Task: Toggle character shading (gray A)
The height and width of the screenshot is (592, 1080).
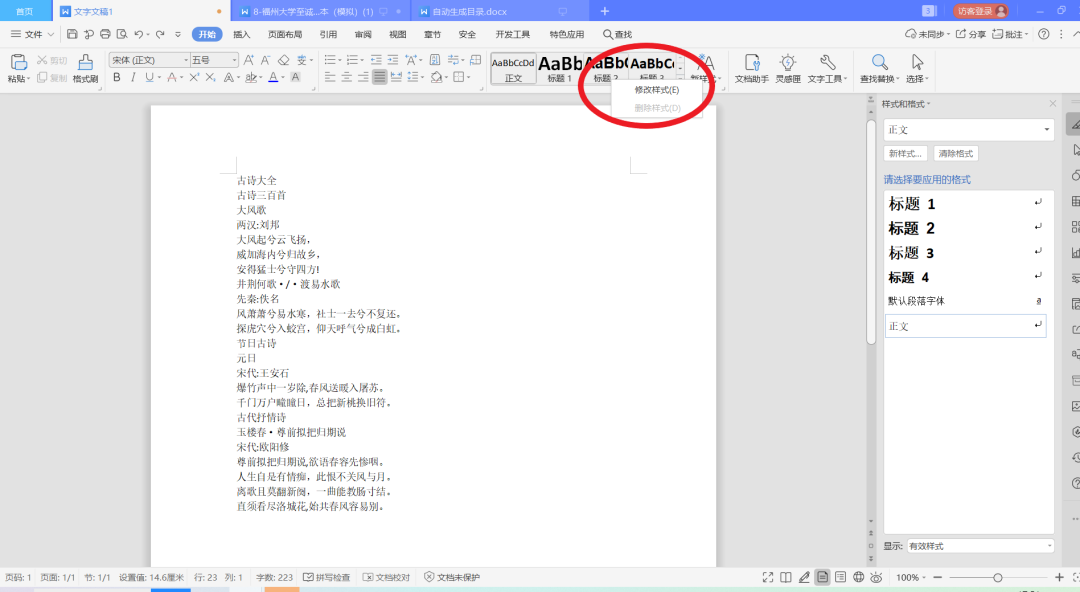Action: coord(295,77)
